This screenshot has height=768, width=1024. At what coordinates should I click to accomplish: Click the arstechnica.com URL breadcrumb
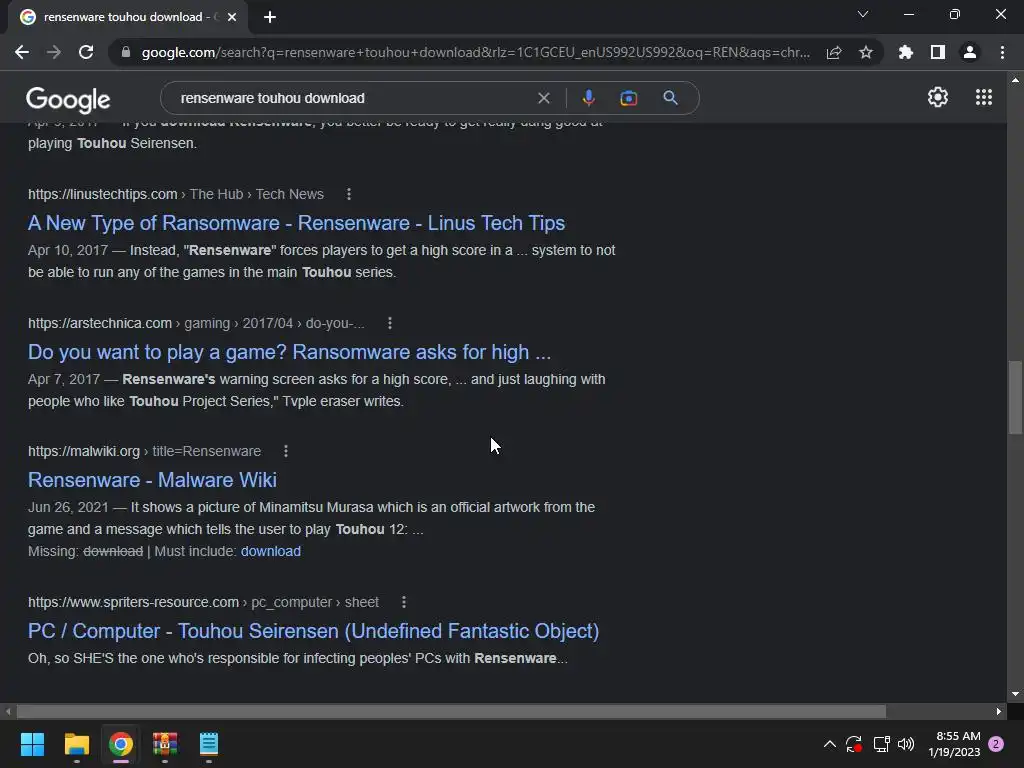[197, 323]
